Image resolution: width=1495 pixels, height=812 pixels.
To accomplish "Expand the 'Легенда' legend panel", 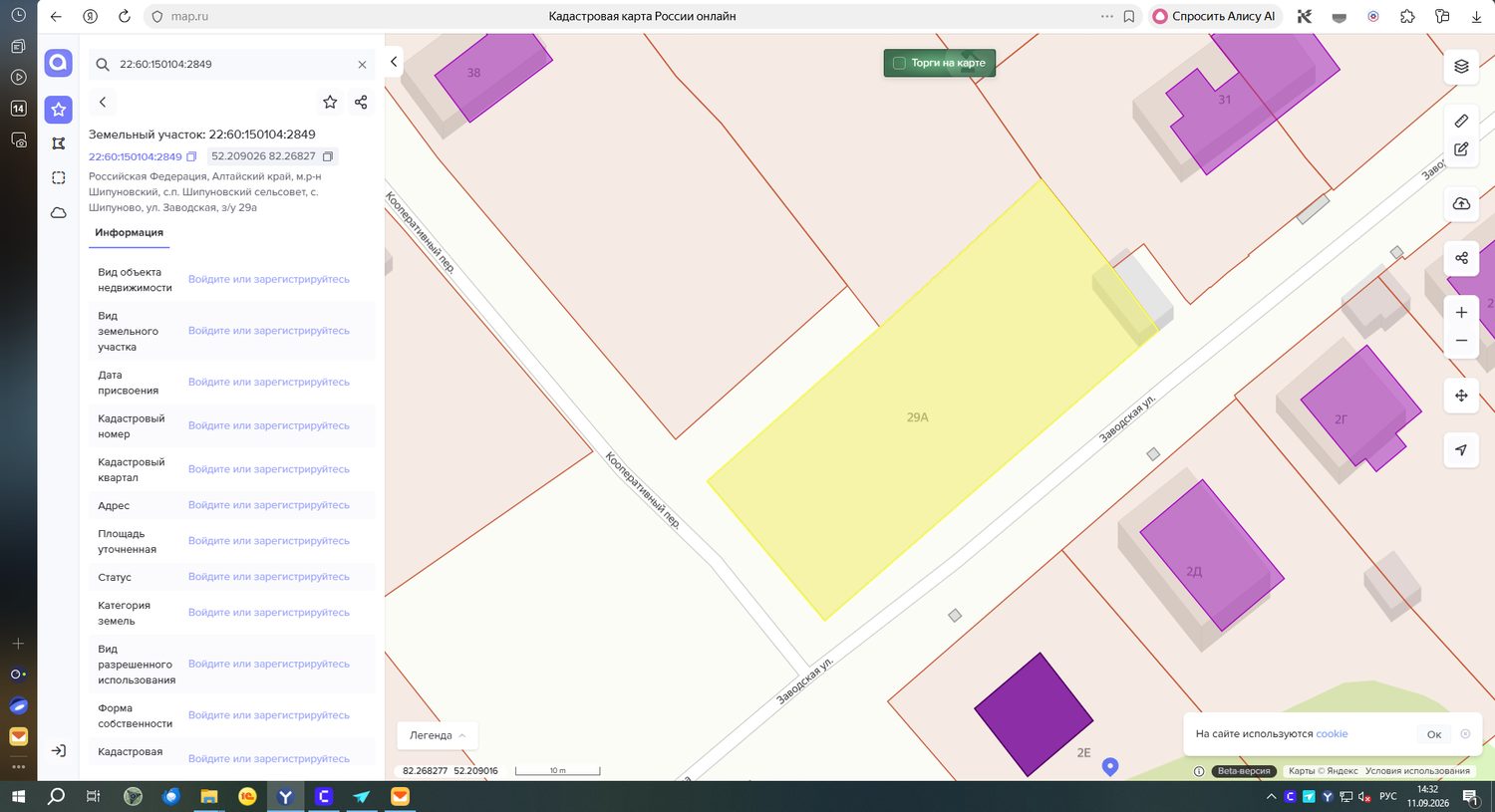I will (x=438, y=735).
